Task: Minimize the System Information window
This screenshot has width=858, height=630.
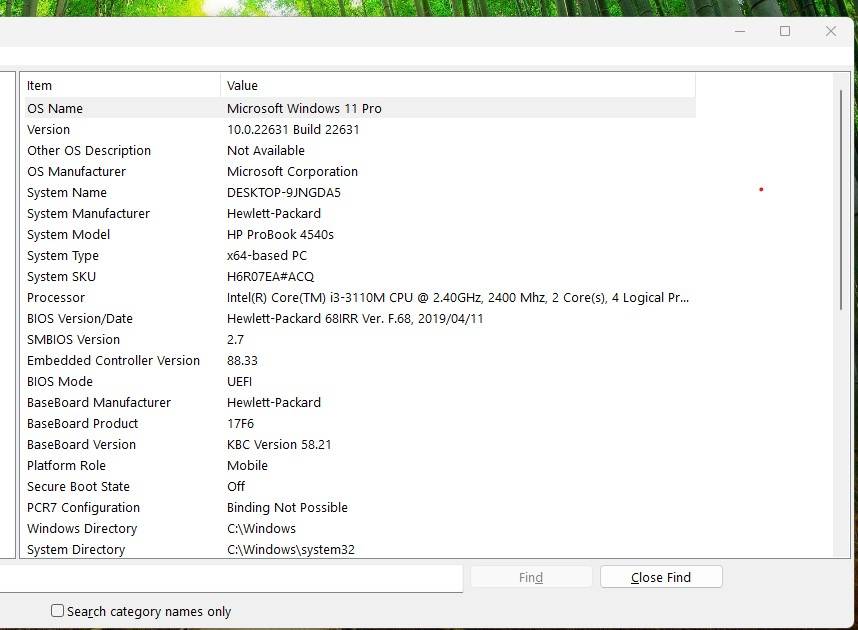Action: click(x=739, y=31)
